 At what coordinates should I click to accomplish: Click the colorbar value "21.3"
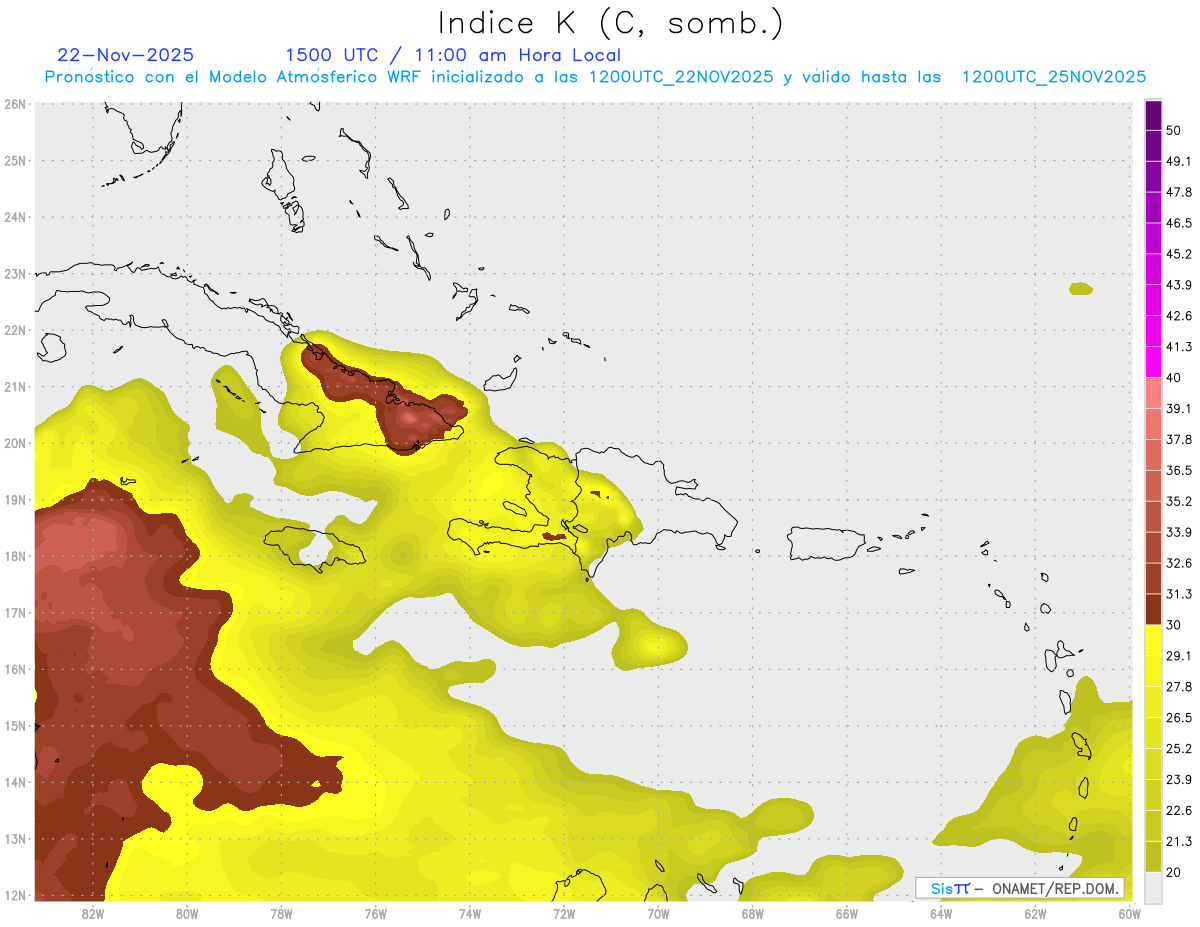tap(1178, 842)
